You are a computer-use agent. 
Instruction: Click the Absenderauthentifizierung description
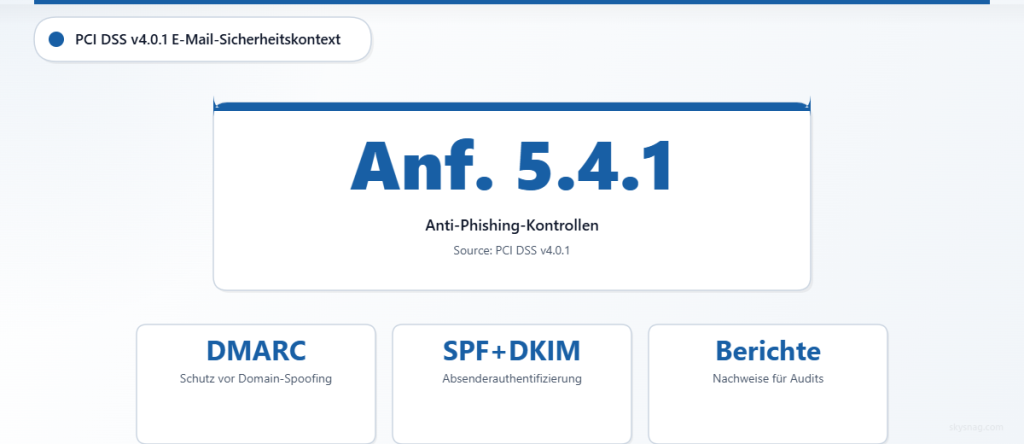(x=512, y=379)
